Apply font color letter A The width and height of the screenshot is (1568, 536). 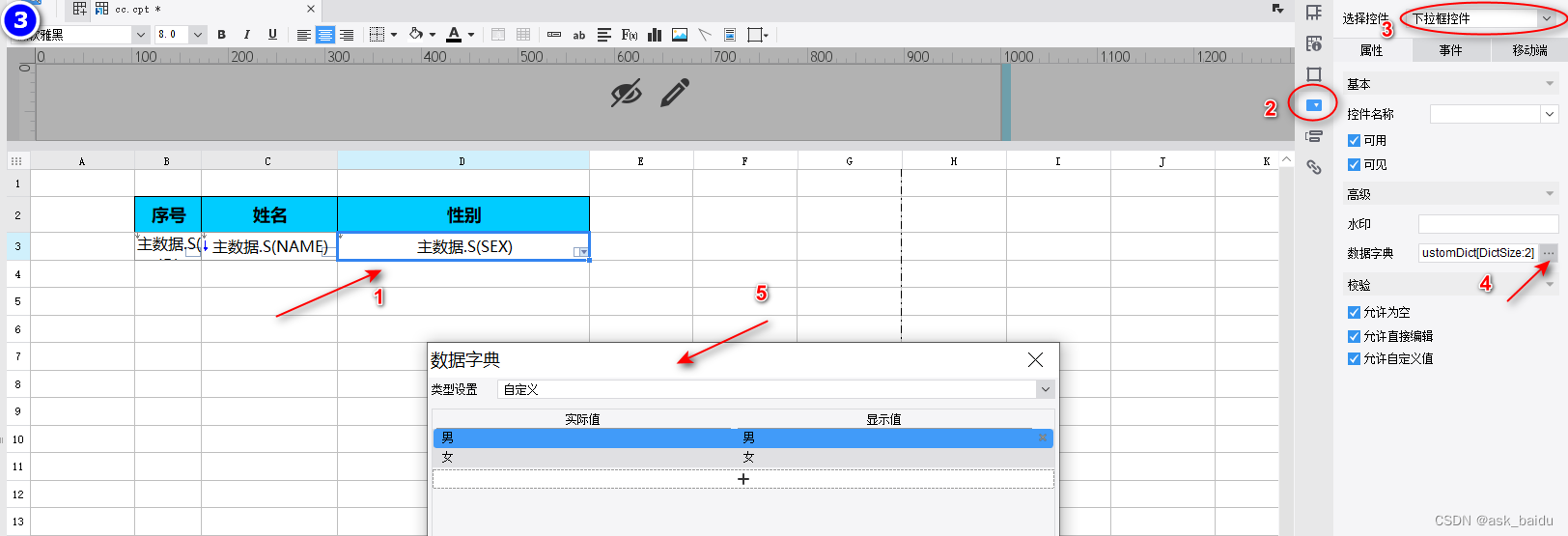[x=454, y=35]
